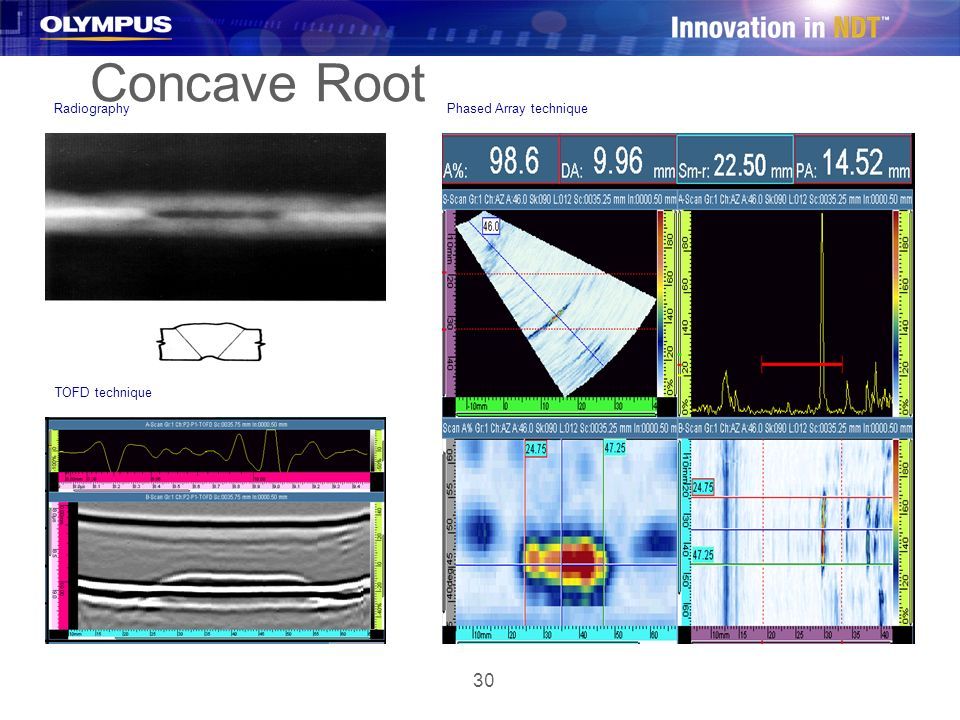960x720 pixels.
Task: Click the "Phased Array technique" label
Action: pyautogui.click(x=517, y=108)
